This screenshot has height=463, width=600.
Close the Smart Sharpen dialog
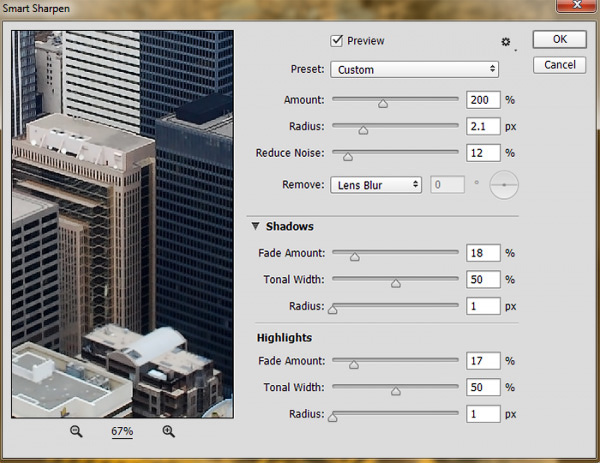[x=577, y=5]
